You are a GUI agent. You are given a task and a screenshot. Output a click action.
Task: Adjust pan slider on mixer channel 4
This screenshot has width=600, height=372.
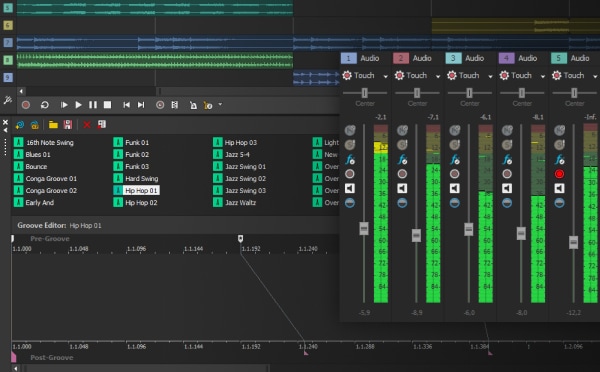click(x=522, y=93)
